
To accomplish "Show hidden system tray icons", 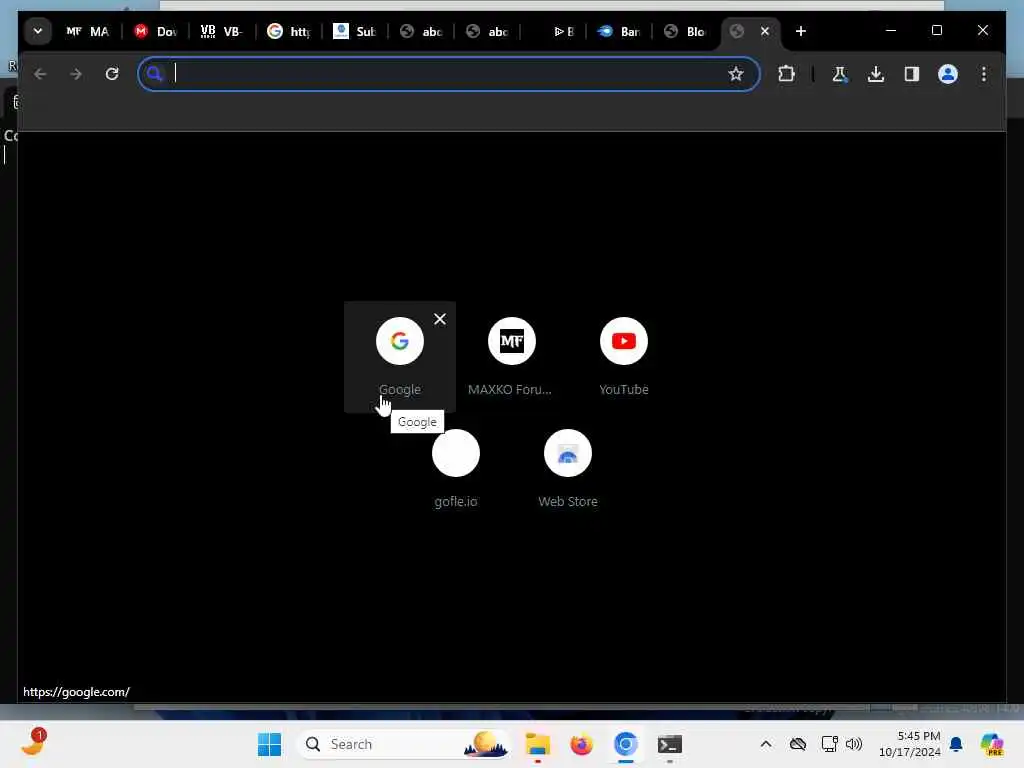I will point(766,744).
